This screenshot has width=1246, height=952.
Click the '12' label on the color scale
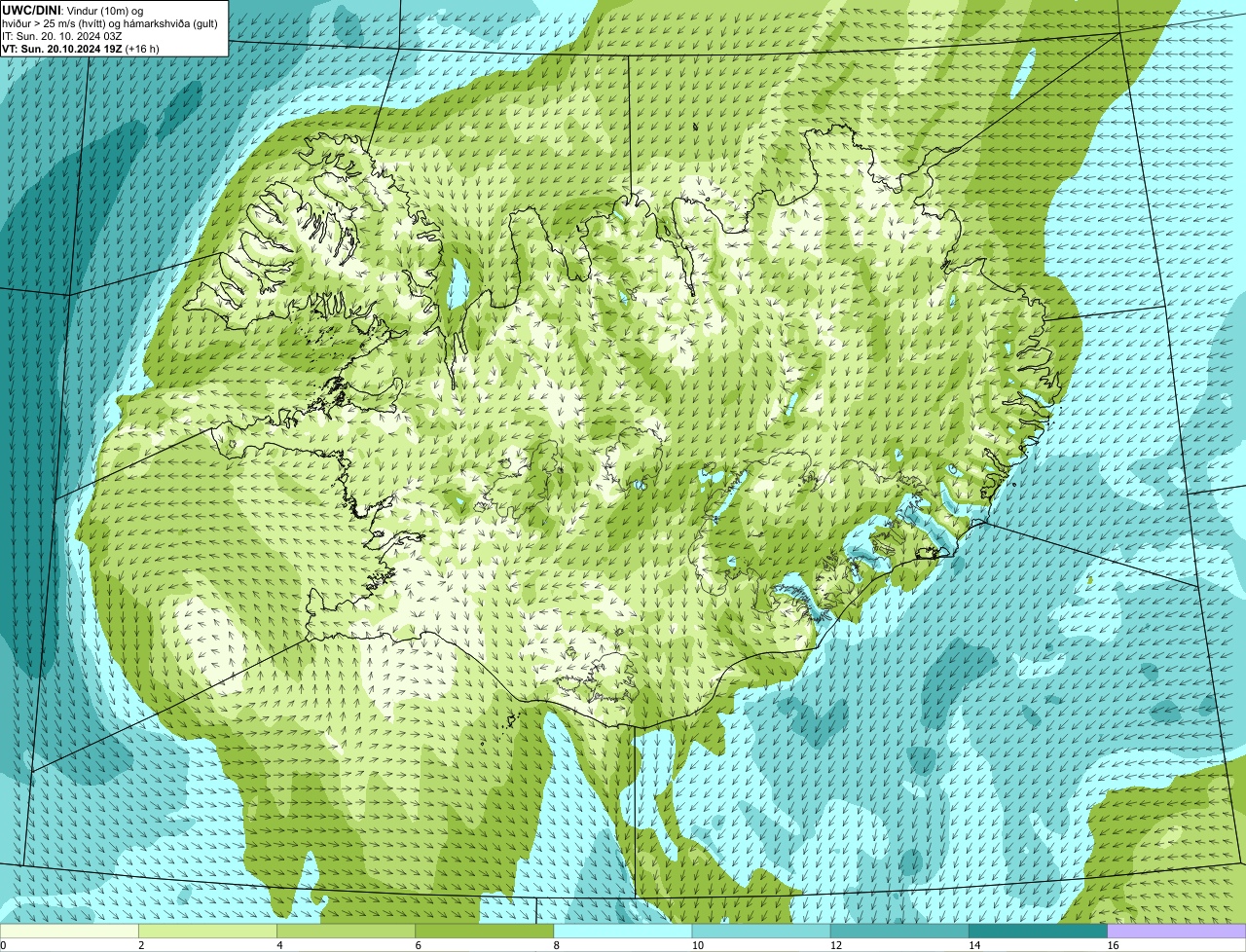point(835,945)
